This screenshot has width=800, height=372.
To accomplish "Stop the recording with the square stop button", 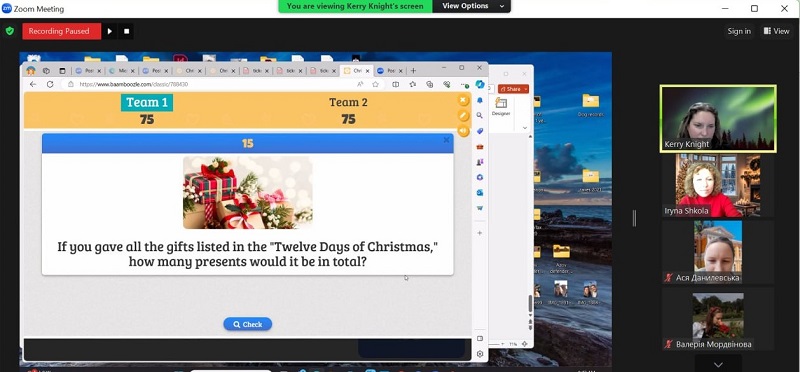I will [x=127, y=31].
